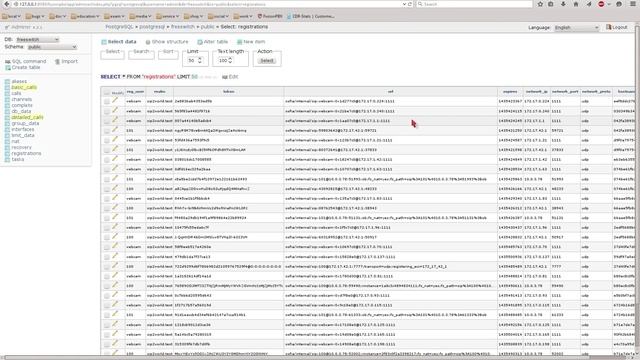Click pencil icon on row with port 59721
Screen dimensions: 640x360
[x=116, y=129]
